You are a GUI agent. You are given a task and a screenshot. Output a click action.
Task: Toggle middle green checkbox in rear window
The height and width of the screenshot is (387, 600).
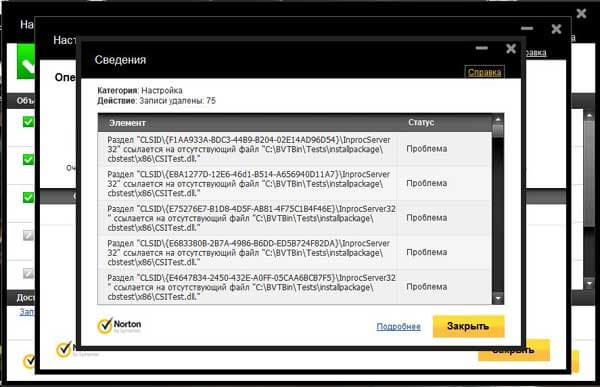coord(28,159)
